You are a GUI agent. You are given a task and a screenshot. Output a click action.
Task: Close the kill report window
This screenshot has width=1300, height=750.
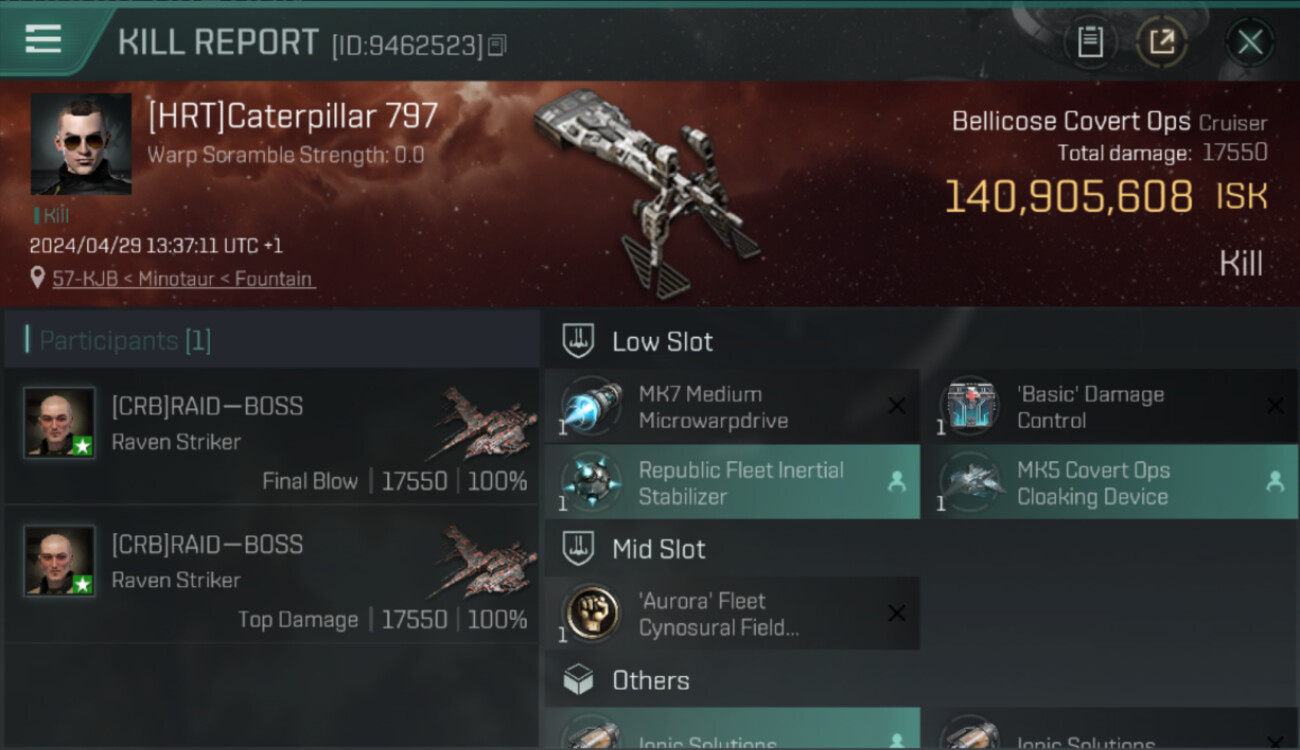[x=1250, y=42]
